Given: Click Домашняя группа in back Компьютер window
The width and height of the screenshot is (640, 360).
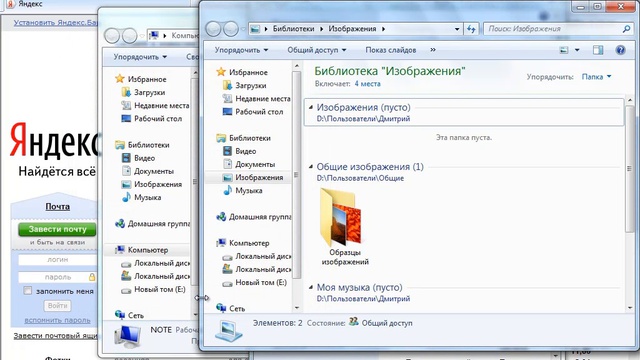Looking at the screenshot, I should [153, 223].
